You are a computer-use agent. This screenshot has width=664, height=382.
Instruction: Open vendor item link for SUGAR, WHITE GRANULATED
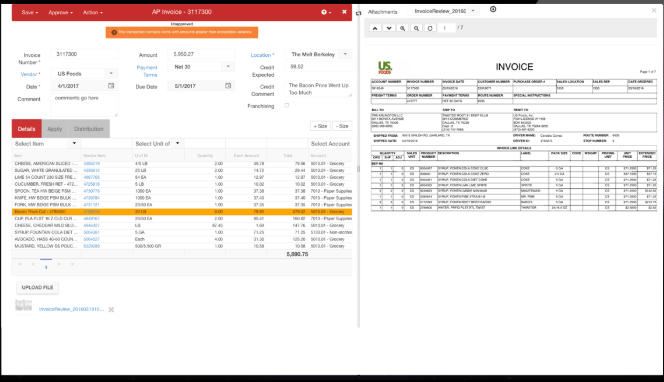[x=91, y=170]
